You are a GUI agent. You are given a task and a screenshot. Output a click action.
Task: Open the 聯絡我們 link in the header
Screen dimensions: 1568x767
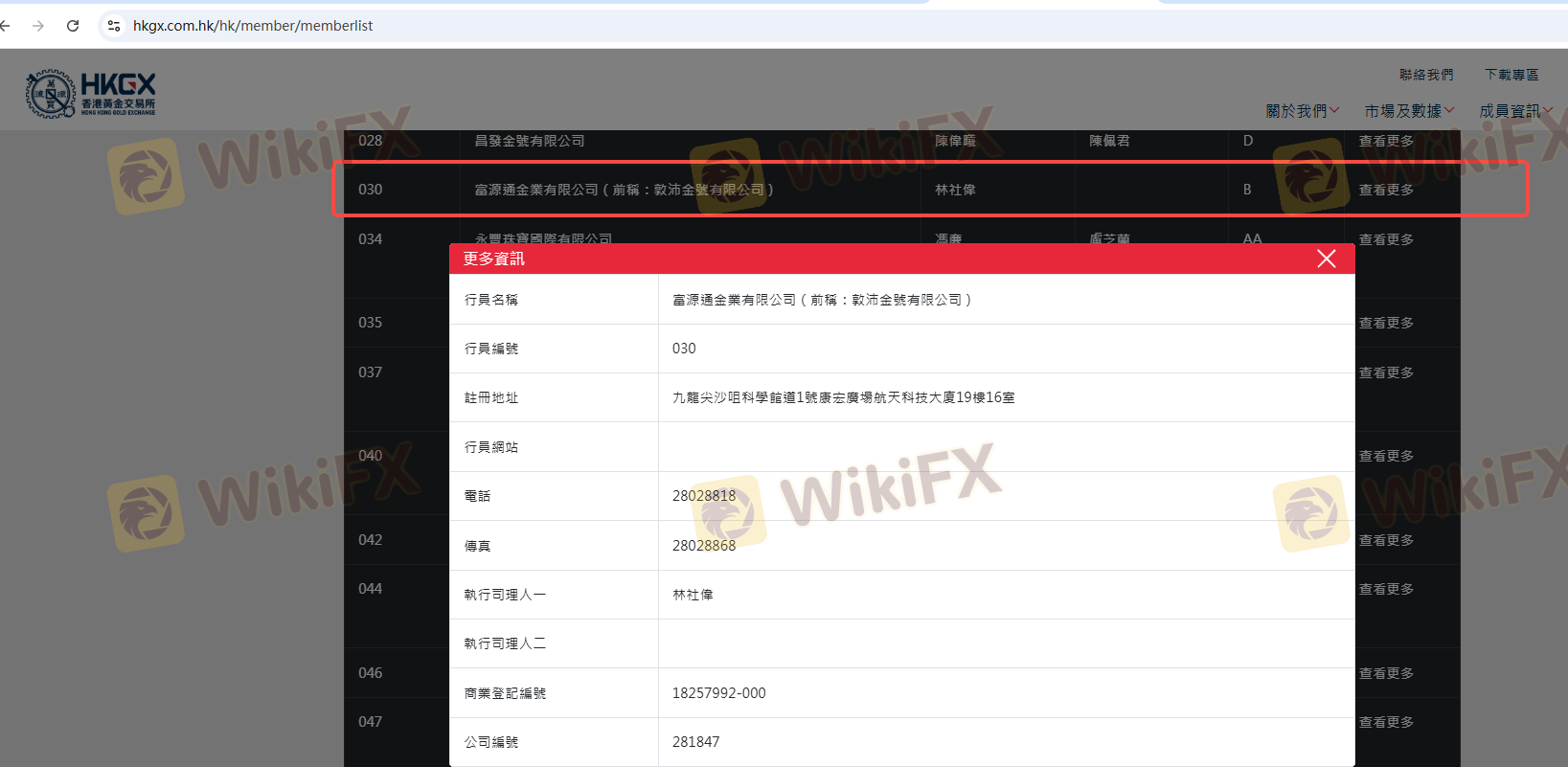pos(1426,75)
